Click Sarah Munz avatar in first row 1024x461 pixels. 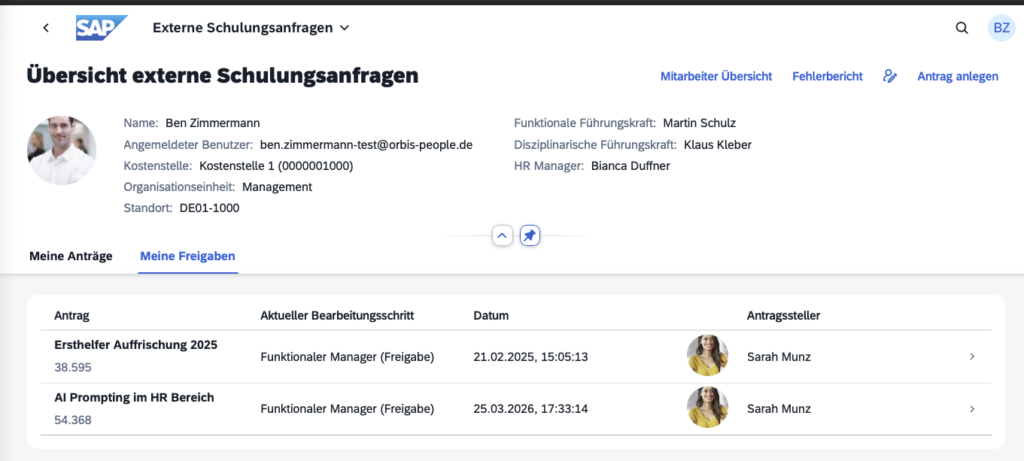707,356
